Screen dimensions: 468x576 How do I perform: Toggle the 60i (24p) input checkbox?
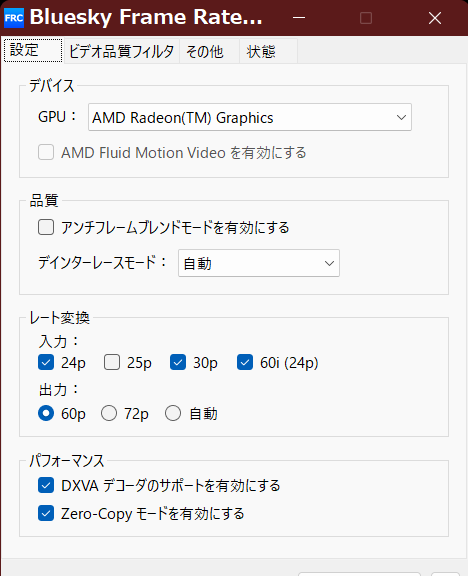(245, 363)
